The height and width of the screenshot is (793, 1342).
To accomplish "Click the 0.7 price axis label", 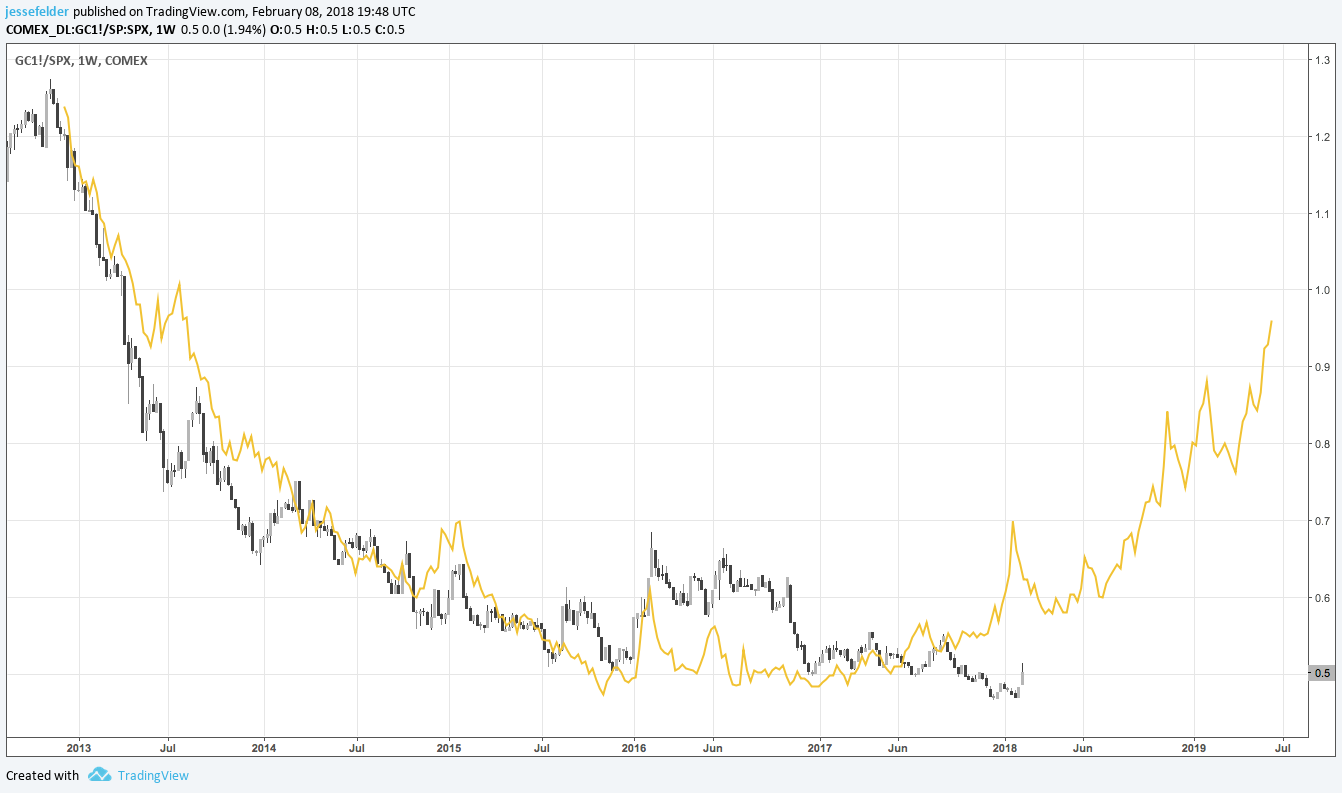I will 1321,520.
